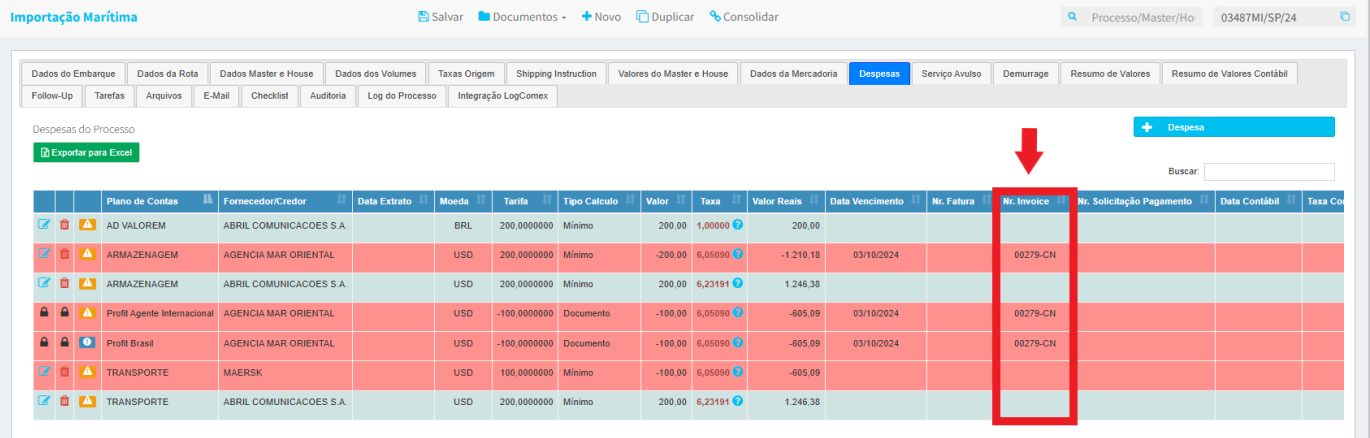Sort by Moeda column
Image resolution: width=1370 pixels, height=438 pixels.
coord(463,201)
